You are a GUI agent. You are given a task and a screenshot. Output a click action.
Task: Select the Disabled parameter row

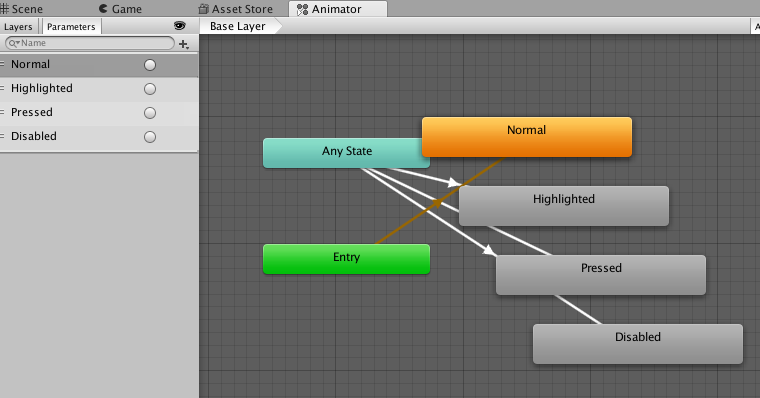99,137
